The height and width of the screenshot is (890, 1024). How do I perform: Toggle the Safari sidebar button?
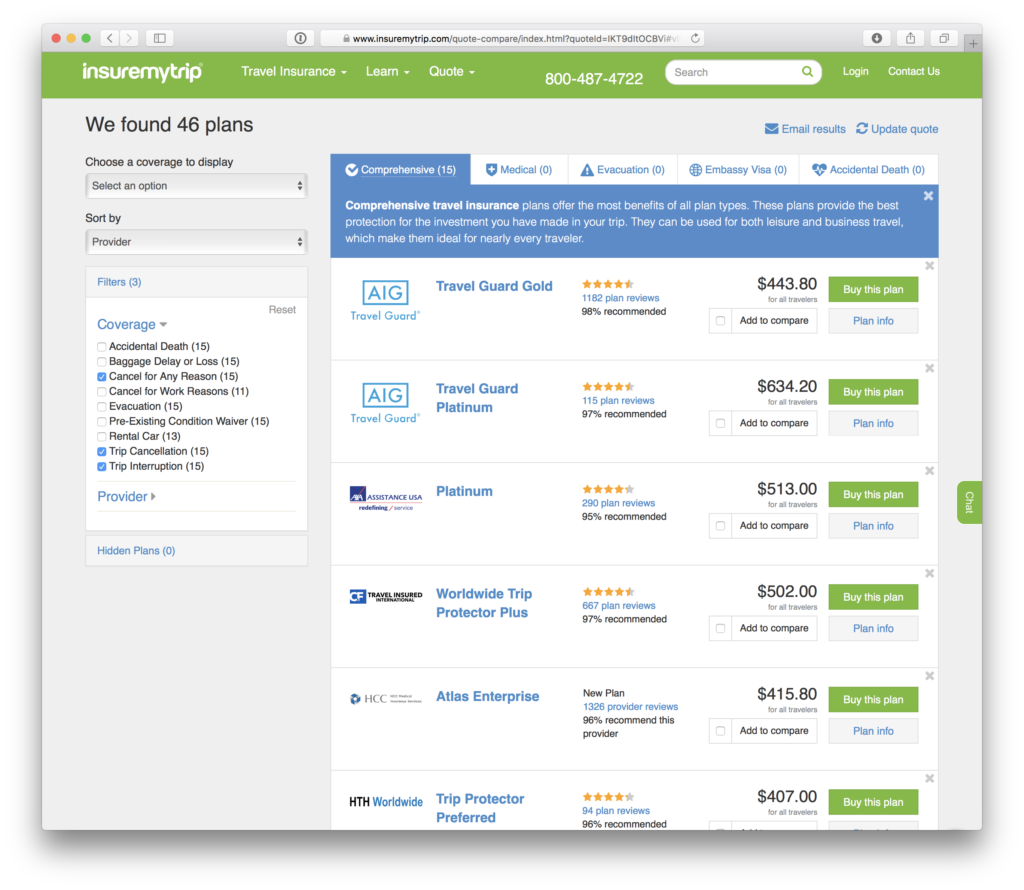click(x=159, y=38)
